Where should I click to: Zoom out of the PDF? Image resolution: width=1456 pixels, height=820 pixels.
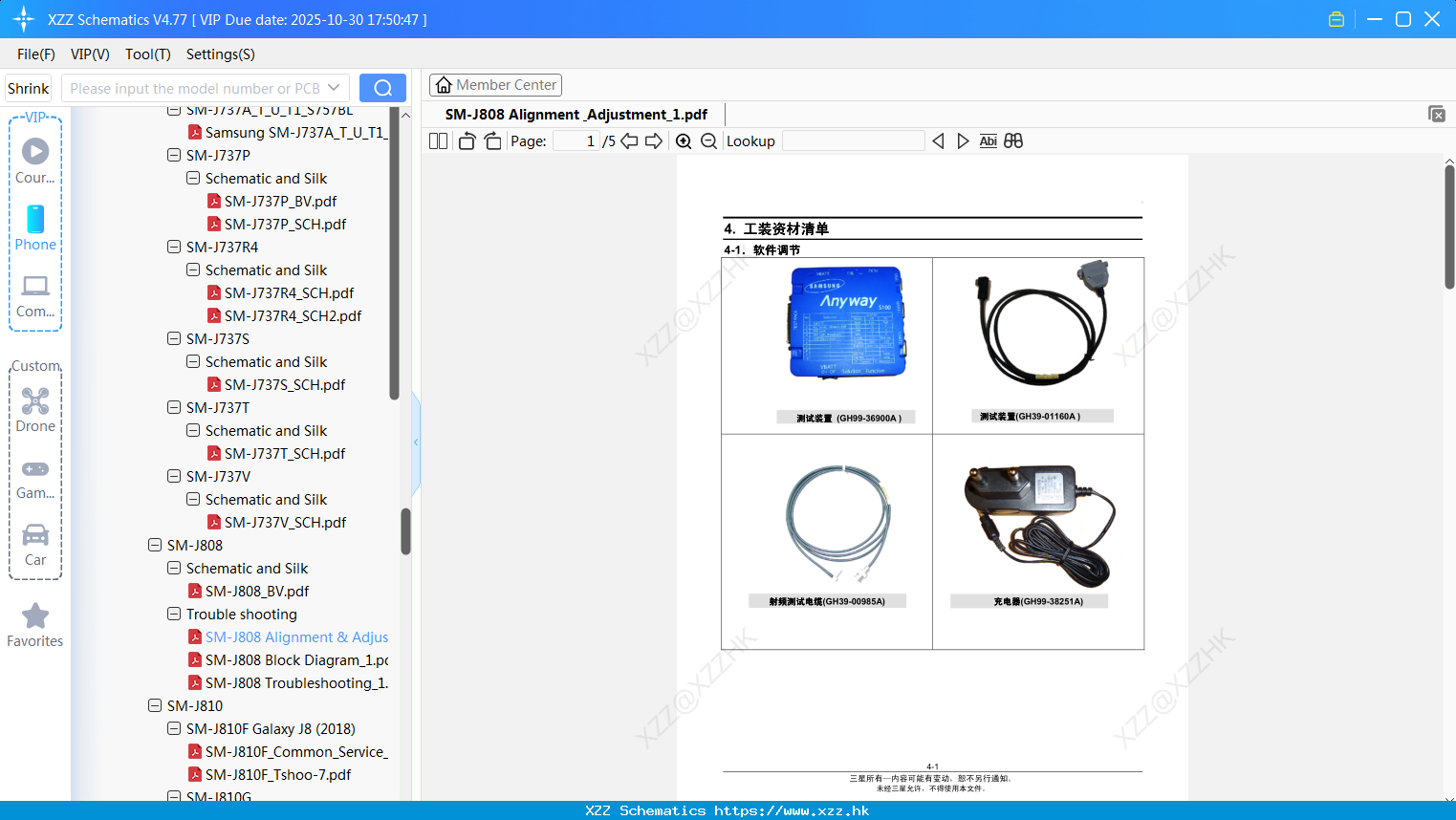[x=708, y=141]
